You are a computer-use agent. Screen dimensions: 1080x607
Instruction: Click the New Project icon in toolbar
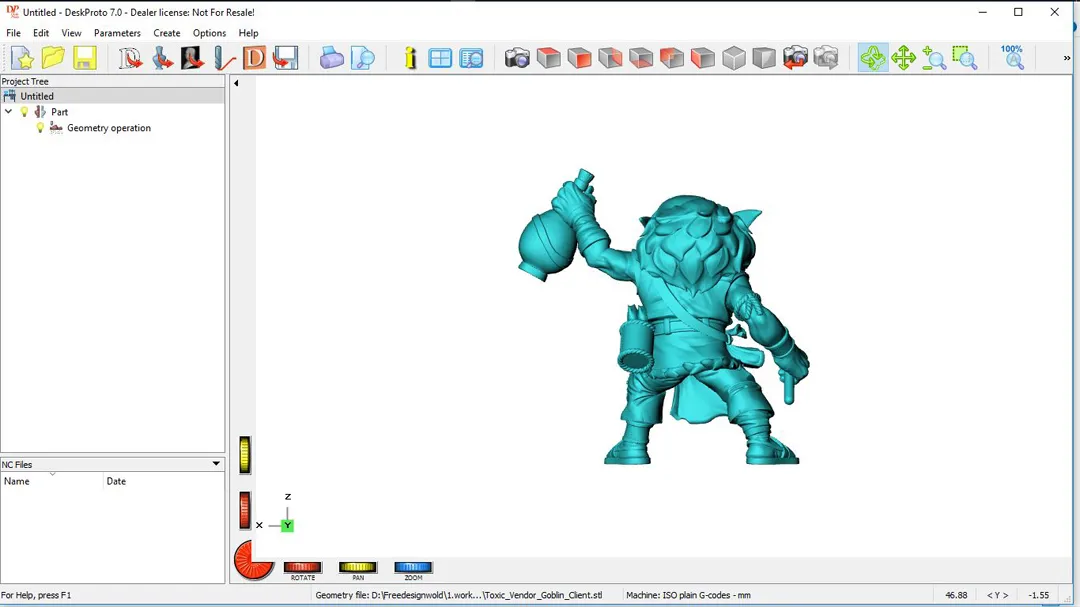click(22, 58)
